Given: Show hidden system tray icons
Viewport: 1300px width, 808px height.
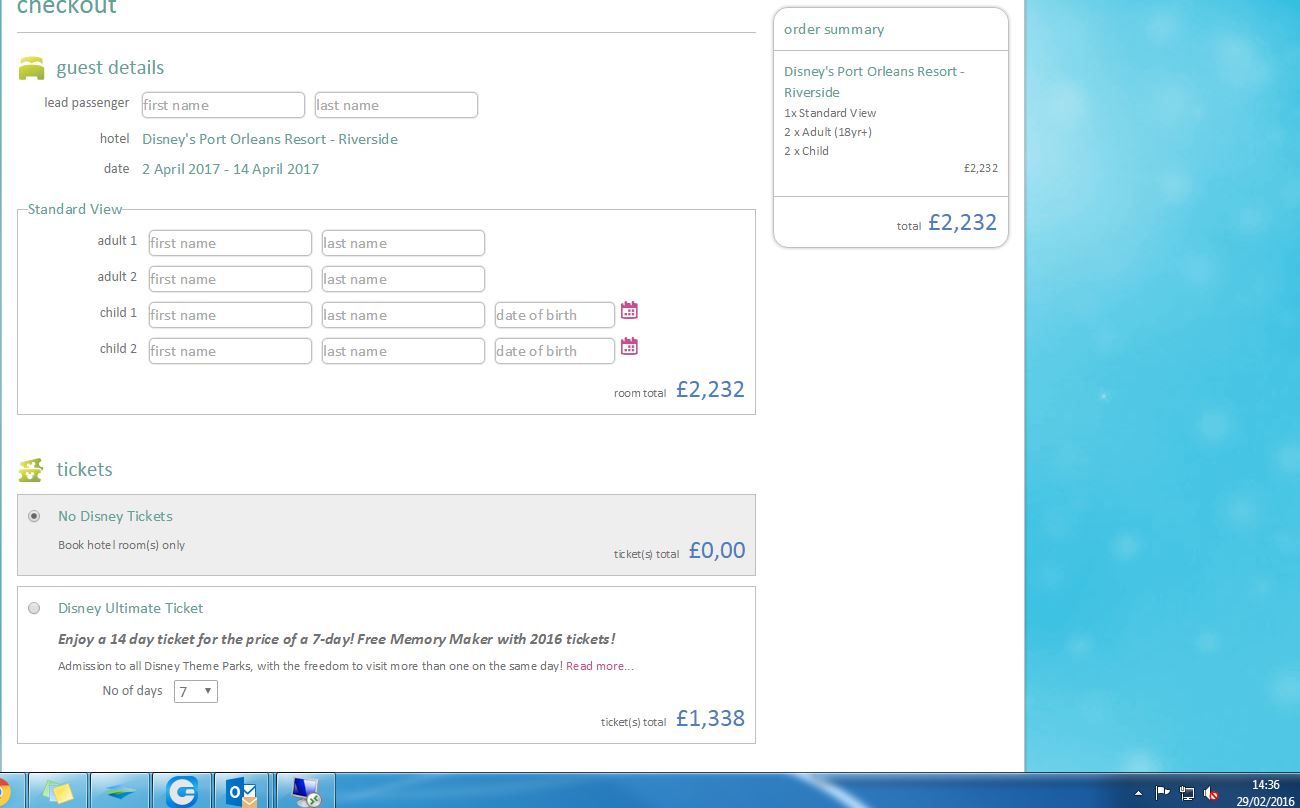Looking at the screenshot, I should tap(1138, 793).
